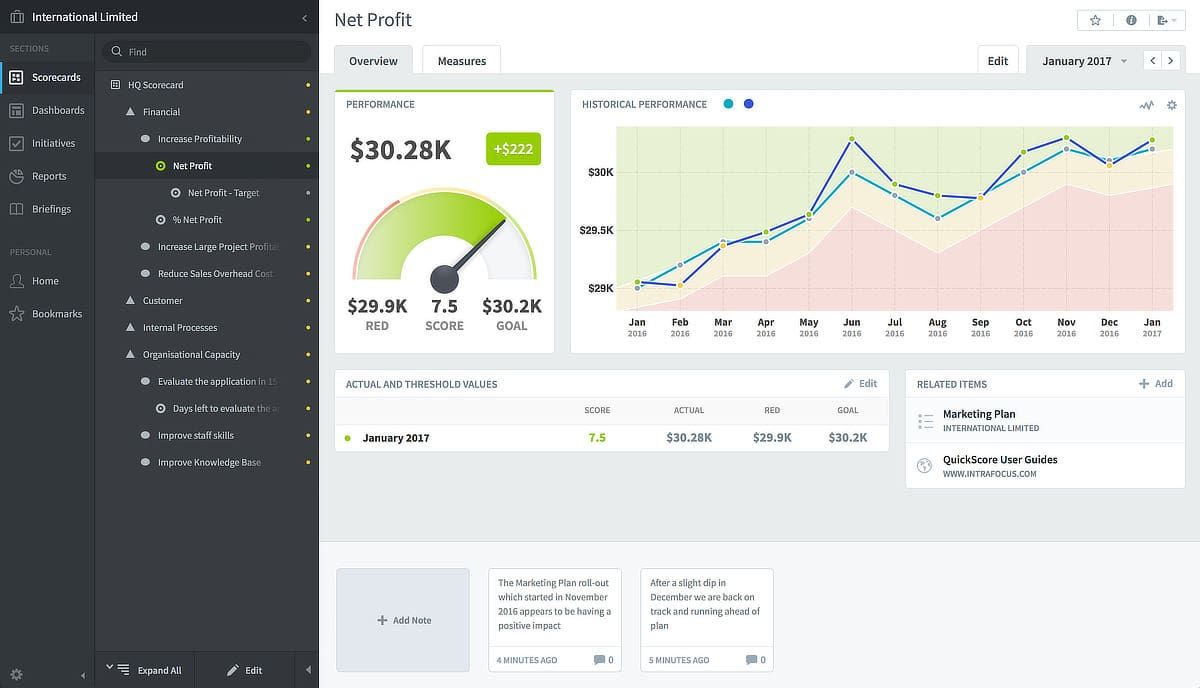Collapse the Organisational Capacity node
This screenshot has width=1200, height=688.
130,355
